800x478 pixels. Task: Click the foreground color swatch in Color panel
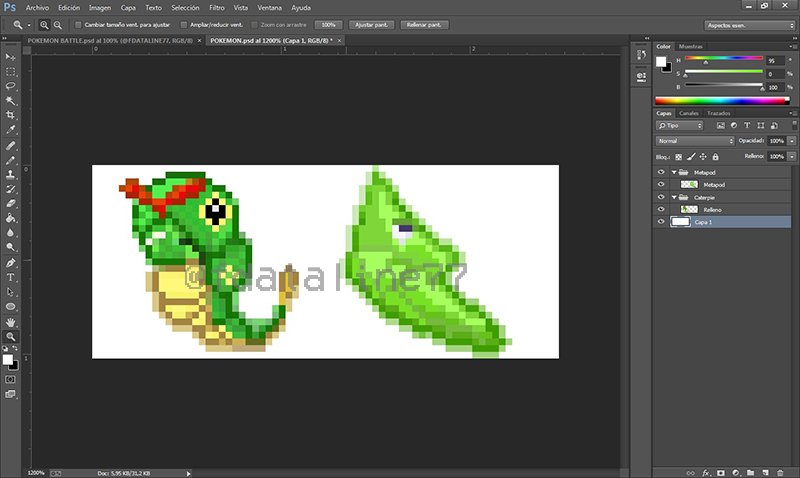[x=661, y=62]
